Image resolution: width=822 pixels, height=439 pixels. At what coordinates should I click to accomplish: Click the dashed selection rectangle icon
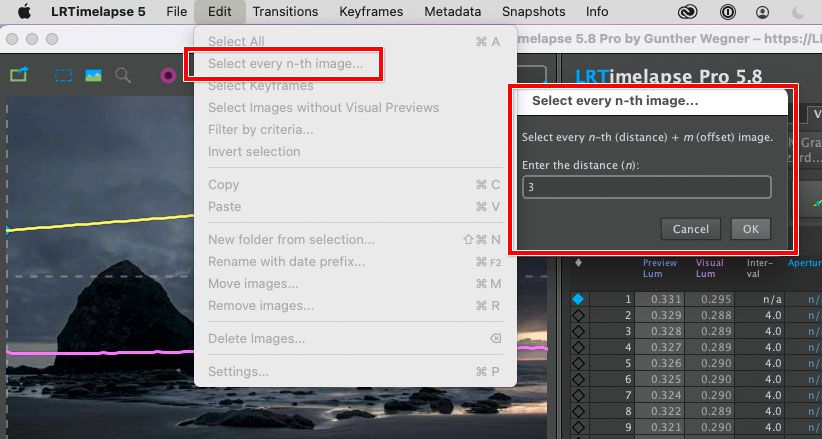tap(63, 75)
